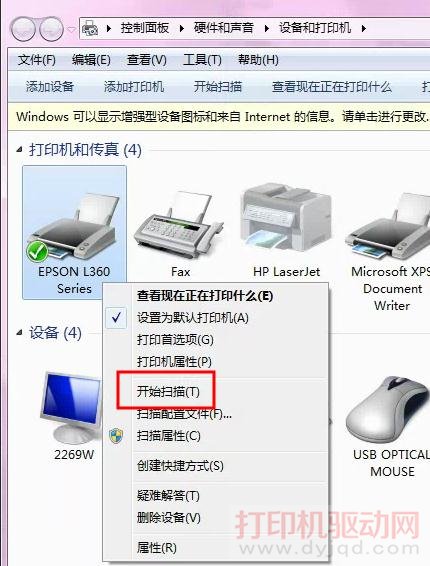
Task: Collapse the 打印机和传真 (4) group
Action: (19, 149)
